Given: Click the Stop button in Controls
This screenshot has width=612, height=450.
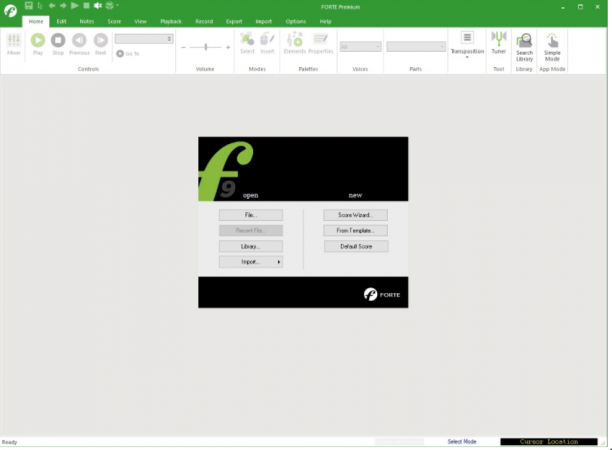Looking at the screenshot, I should coord(58,44).
